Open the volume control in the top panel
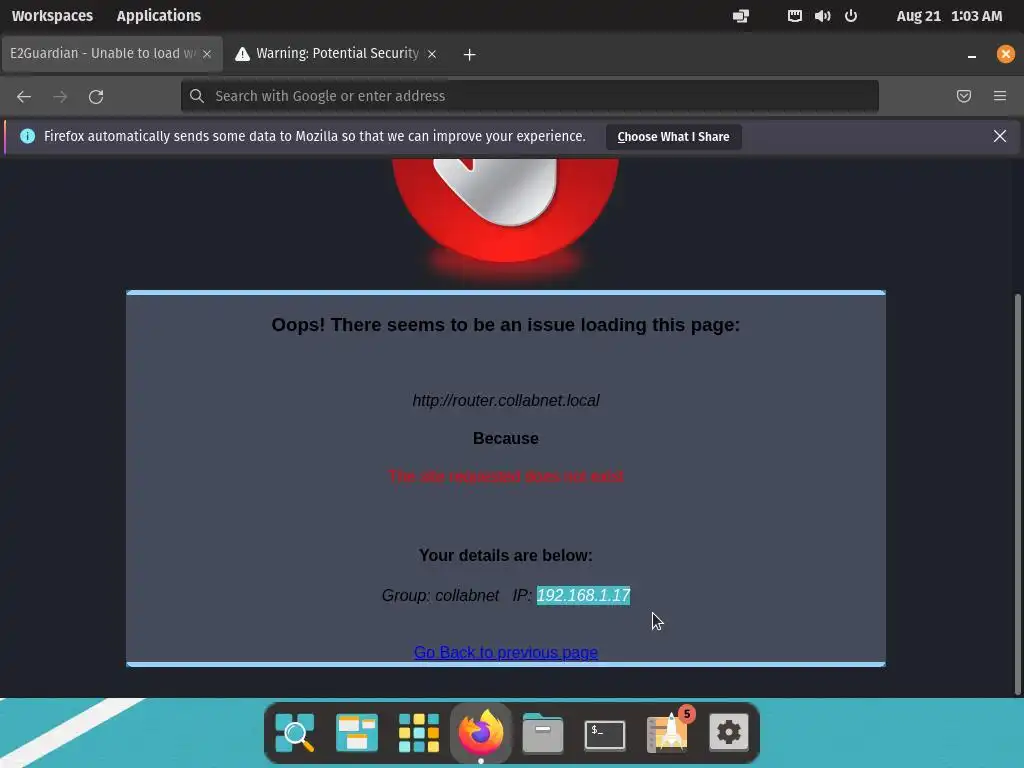The image size is (1024, 768). 822,16
